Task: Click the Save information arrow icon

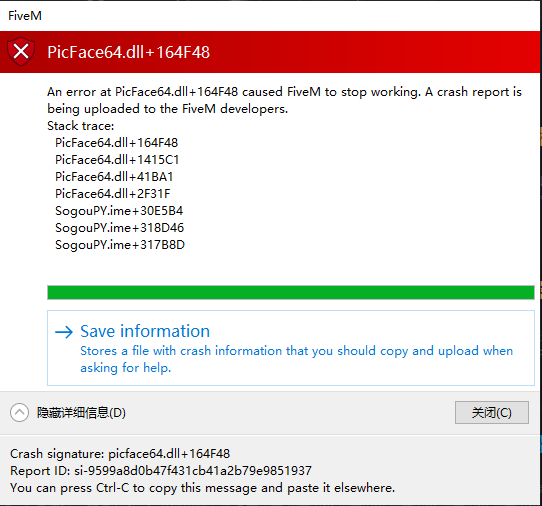Action: 64,332
